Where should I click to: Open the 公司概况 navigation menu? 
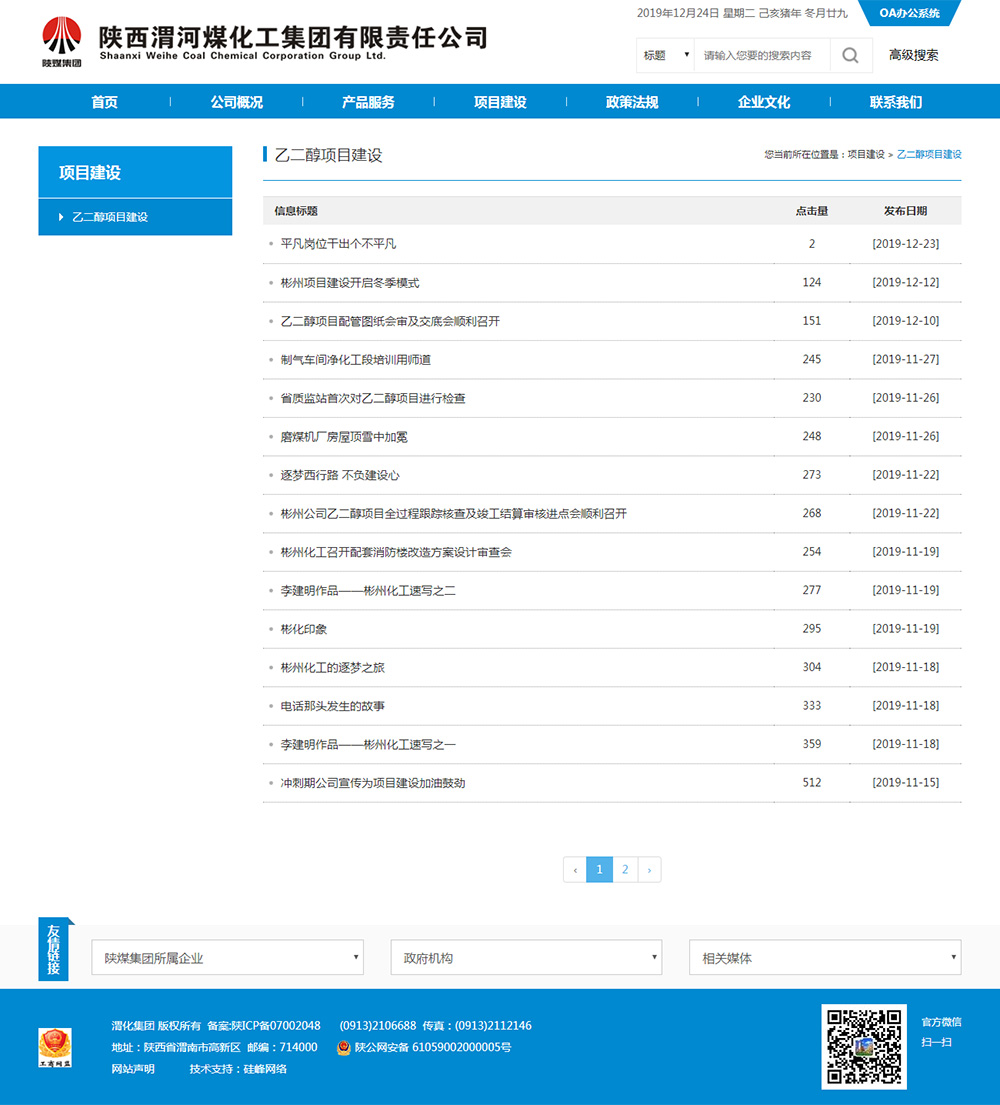[x=237, y=102]
